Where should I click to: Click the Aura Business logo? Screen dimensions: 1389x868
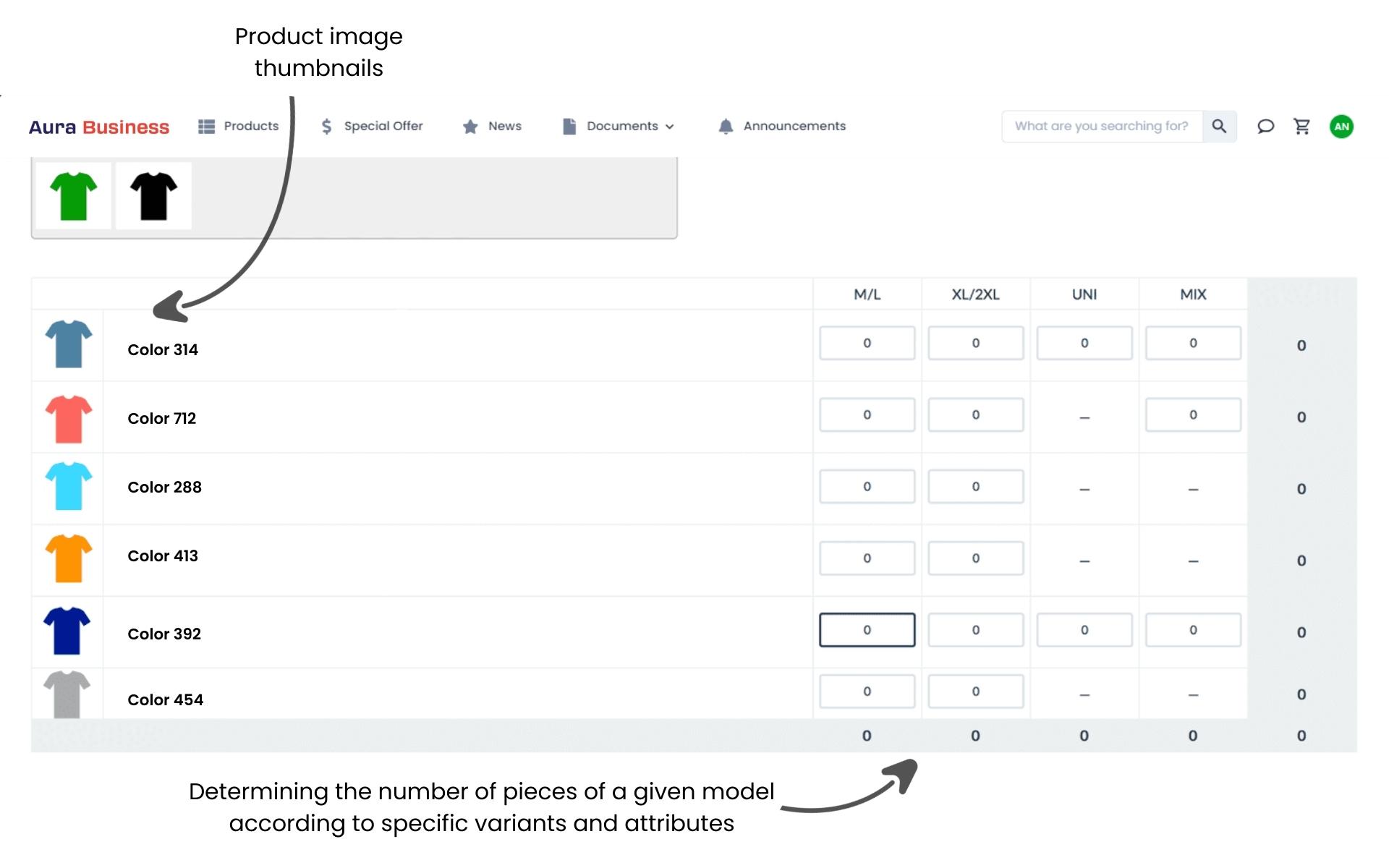[99, 126]
